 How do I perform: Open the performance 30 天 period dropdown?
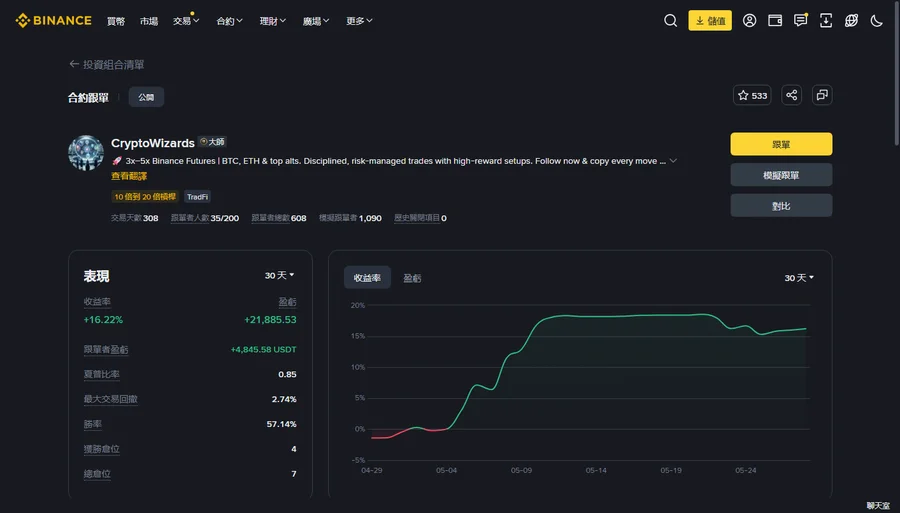click(280, 275)
